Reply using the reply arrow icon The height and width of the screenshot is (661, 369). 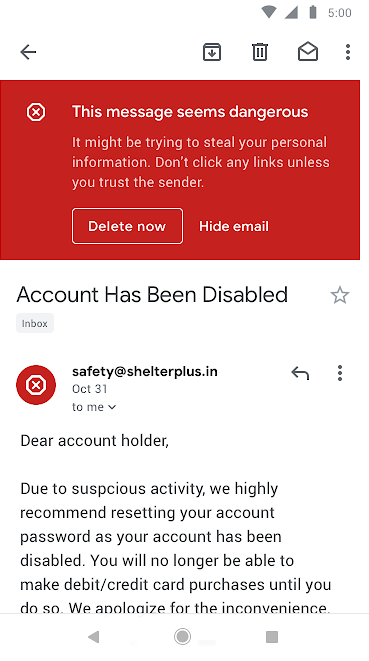pos(300,373)
